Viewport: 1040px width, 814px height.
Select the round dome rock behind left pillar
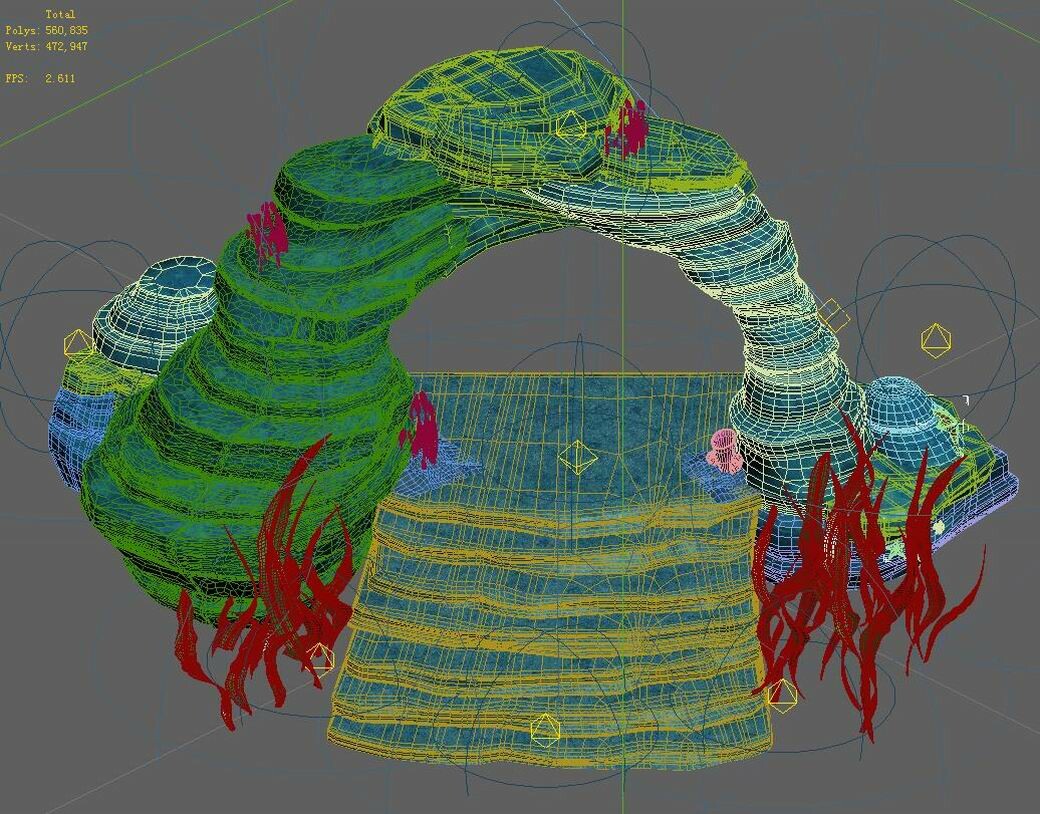coord(159,312)
